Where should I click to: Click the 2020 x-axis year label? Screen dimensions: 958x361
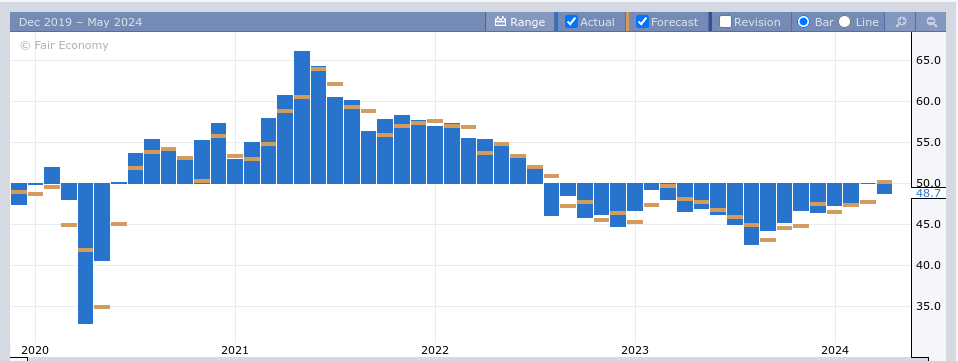tap(35, 350)
